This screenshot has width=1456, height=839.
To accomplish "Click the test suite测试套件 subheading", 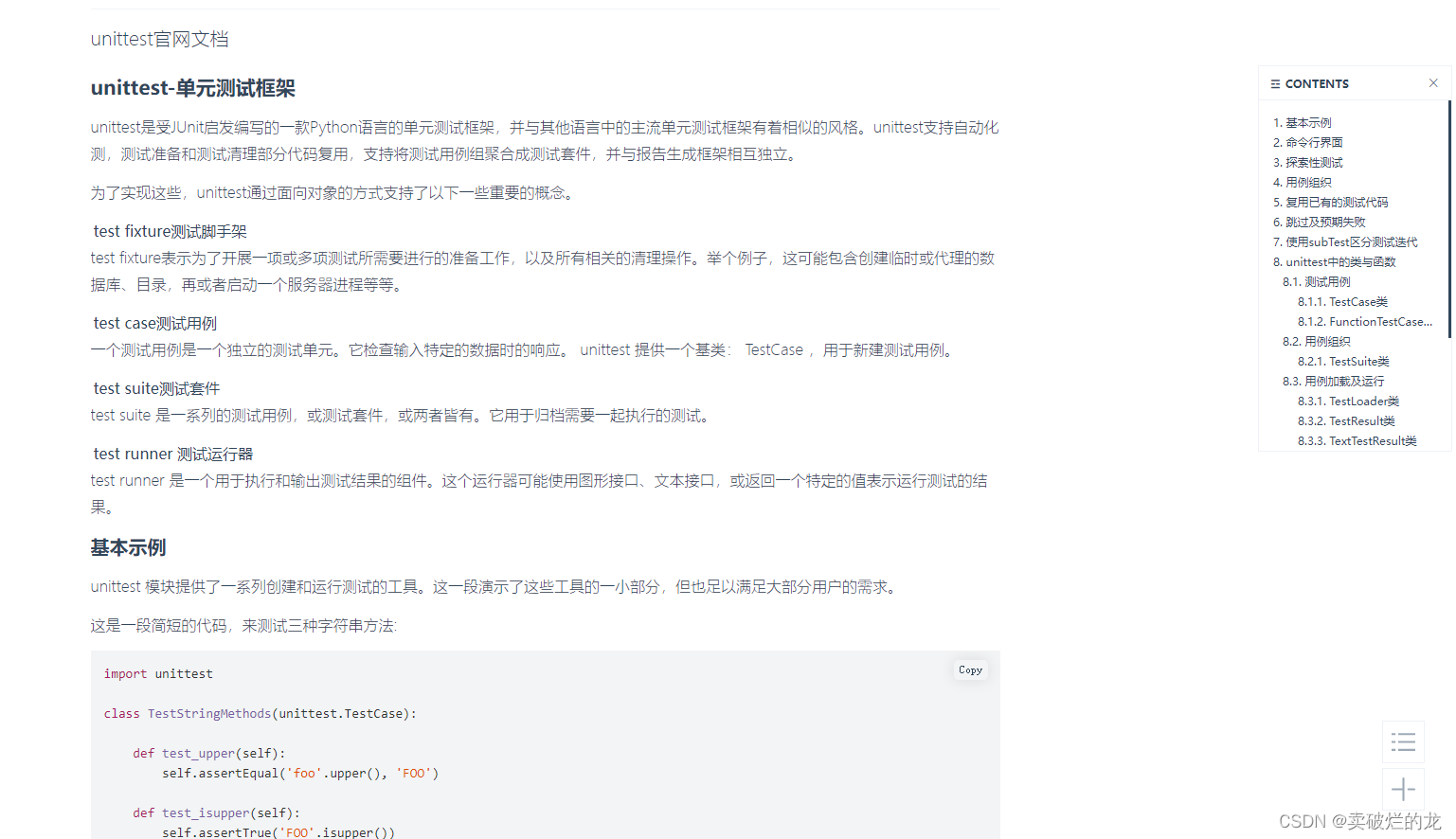I will [x=157, y=388].
